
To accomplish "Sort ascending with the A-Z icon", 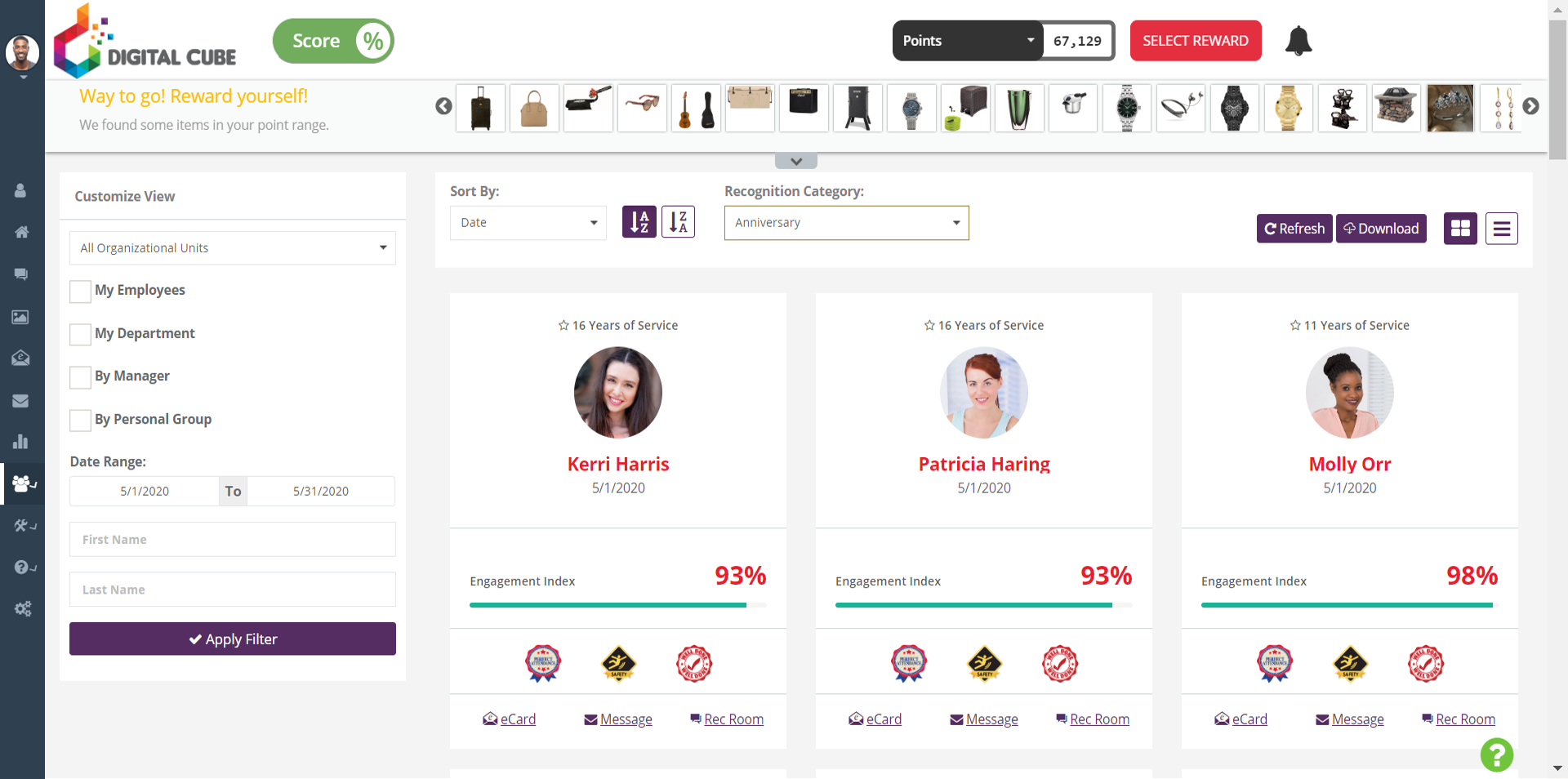I will [x=639, y=222].
